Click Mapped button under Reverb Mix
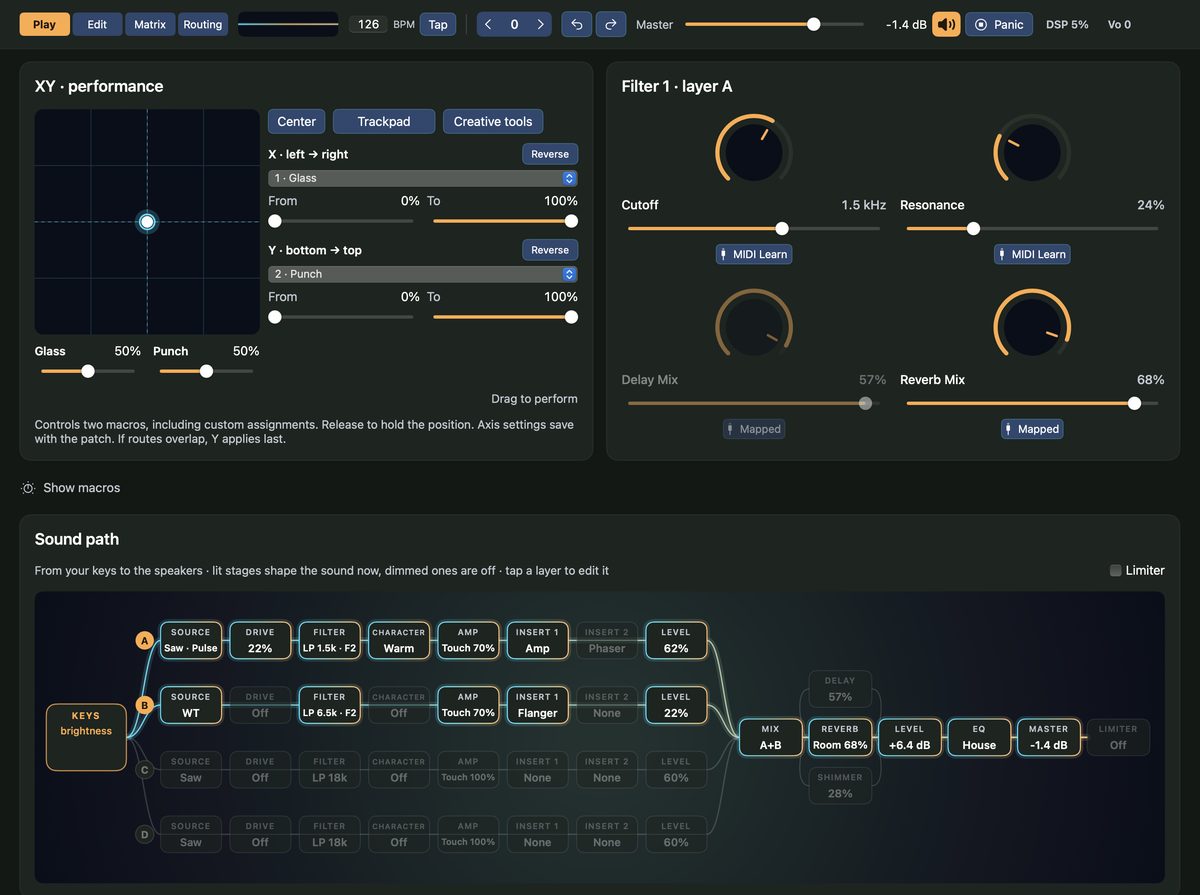The image size is (1200, 895). click(1032, 429)
